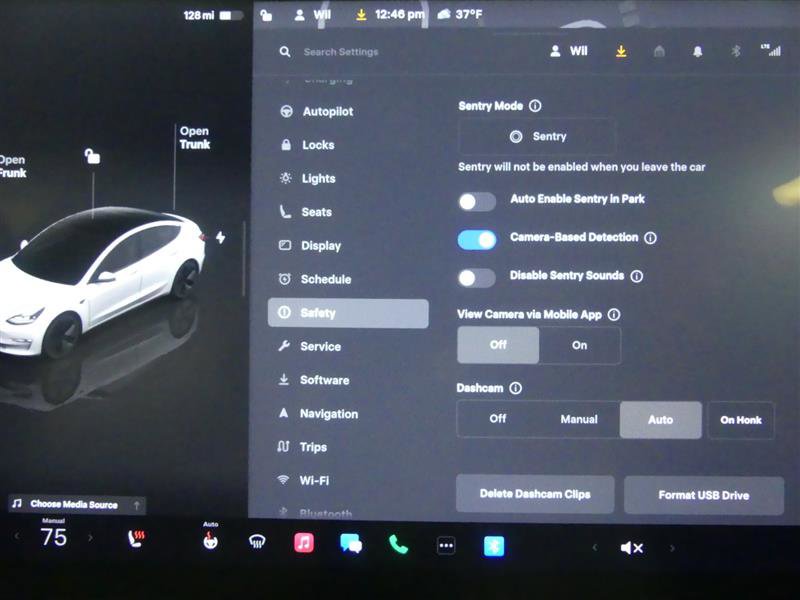Enable Auto Enable Sentry in Park

pyautogui.click(x=477, y=201)
